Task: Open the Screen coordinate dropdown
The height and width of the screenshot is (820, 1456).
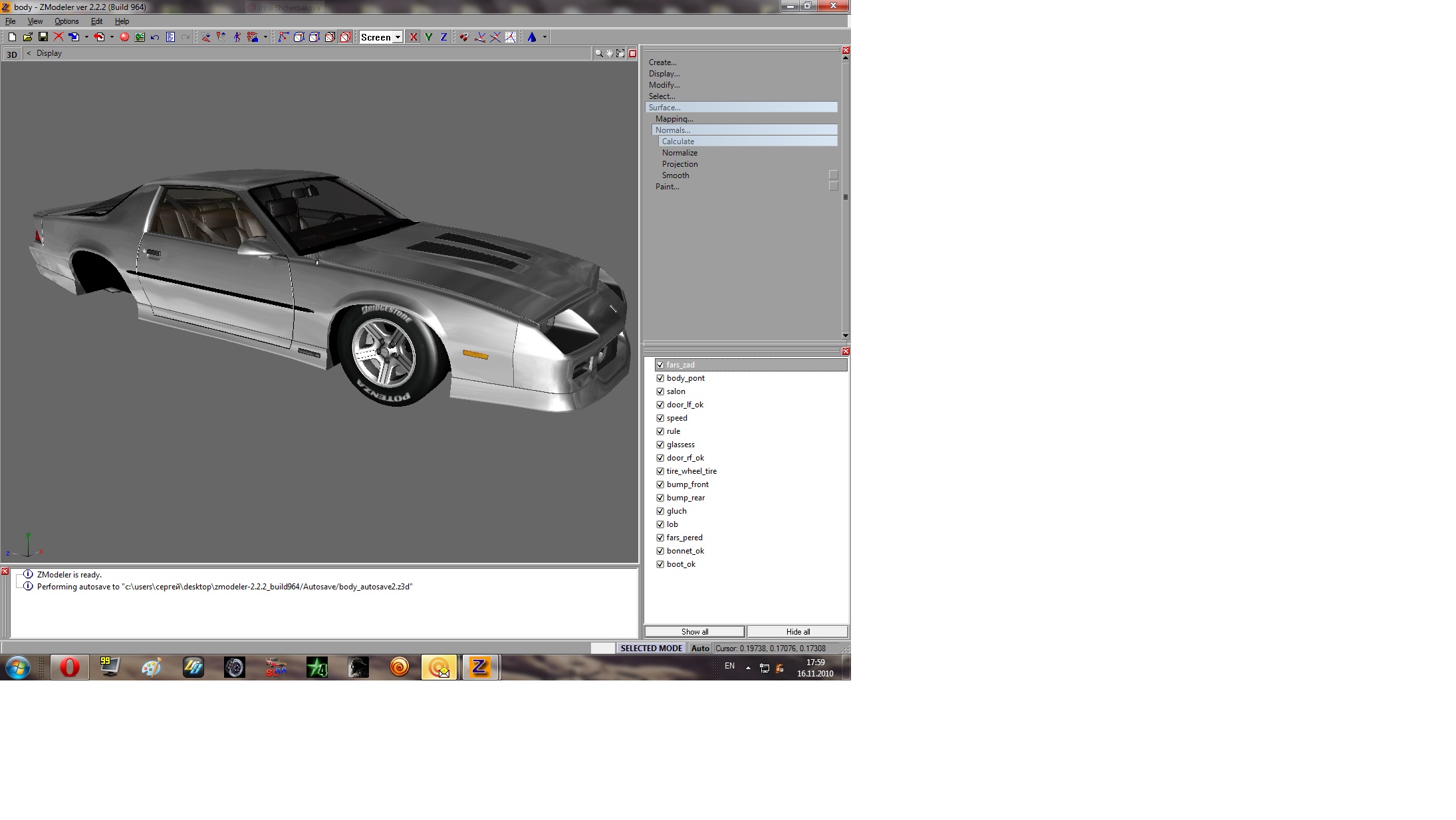Action: click(x=398, y=37)
